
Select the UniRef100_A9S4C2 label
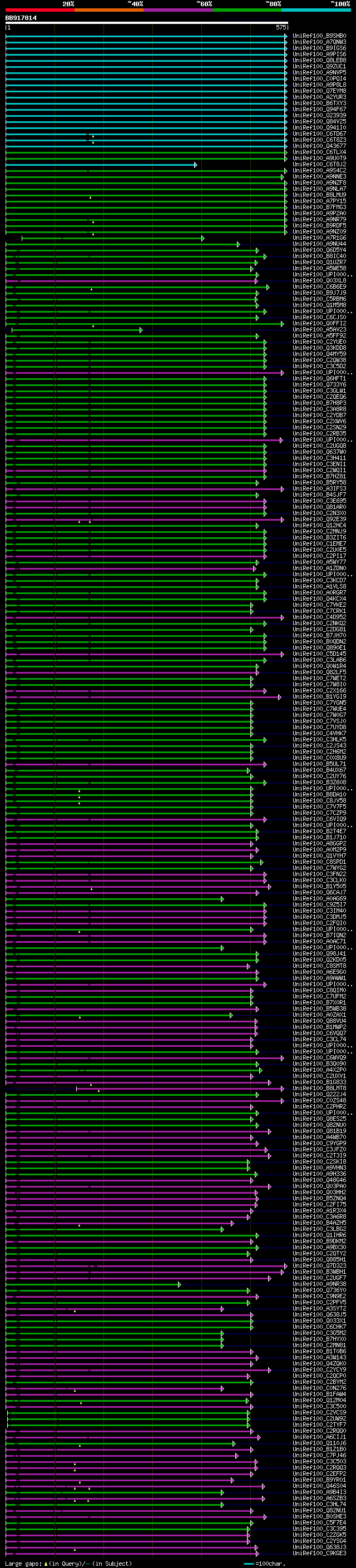319,170
